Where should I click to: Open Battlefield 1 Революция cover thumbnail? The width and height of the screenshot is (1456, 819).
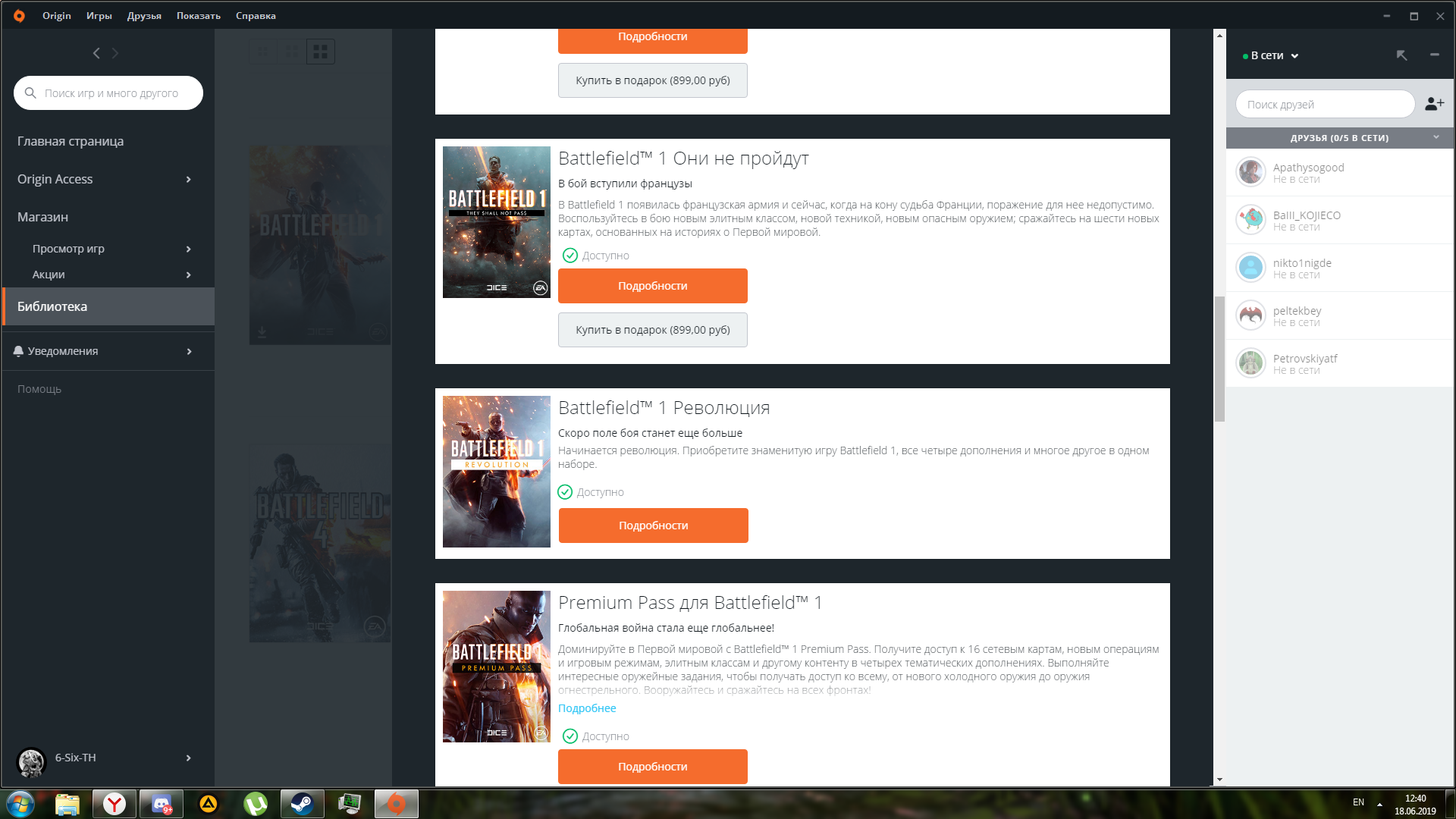coord(497,472)
